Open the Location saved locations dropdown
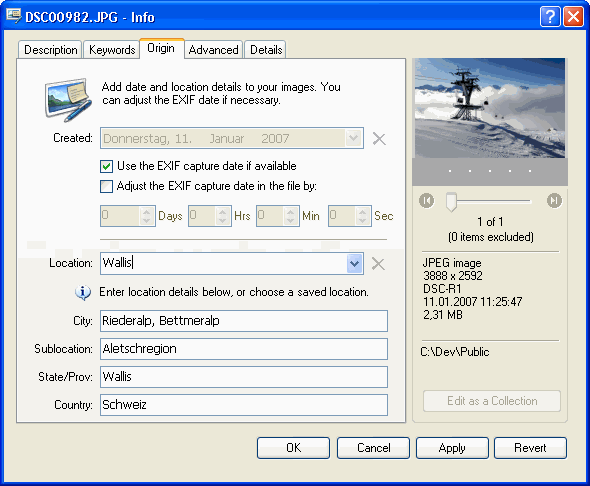This screenshot has height=486, width=590. tap(354, 264)
